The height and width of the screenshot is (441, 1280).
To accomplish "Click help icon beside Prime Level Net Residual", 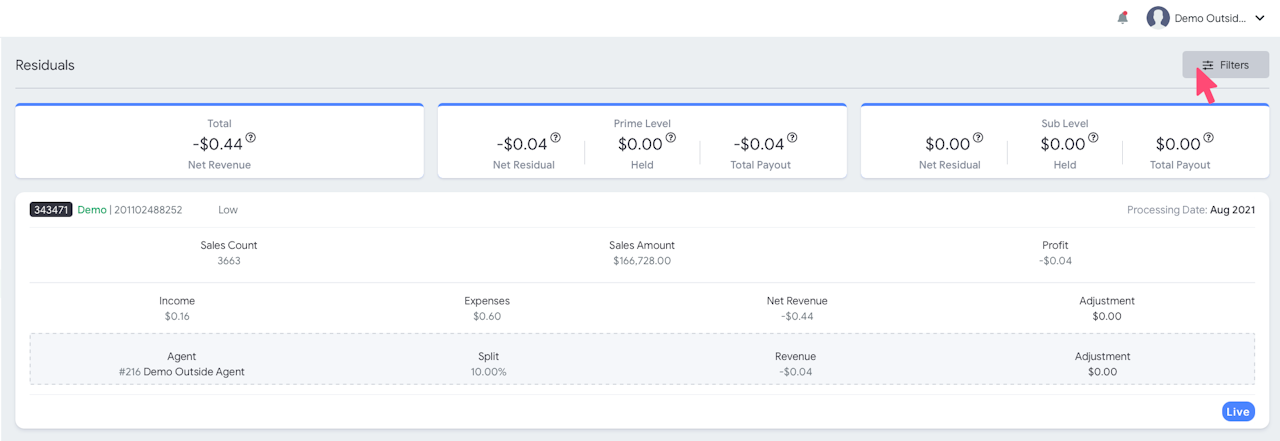I will tap(555, 138).
